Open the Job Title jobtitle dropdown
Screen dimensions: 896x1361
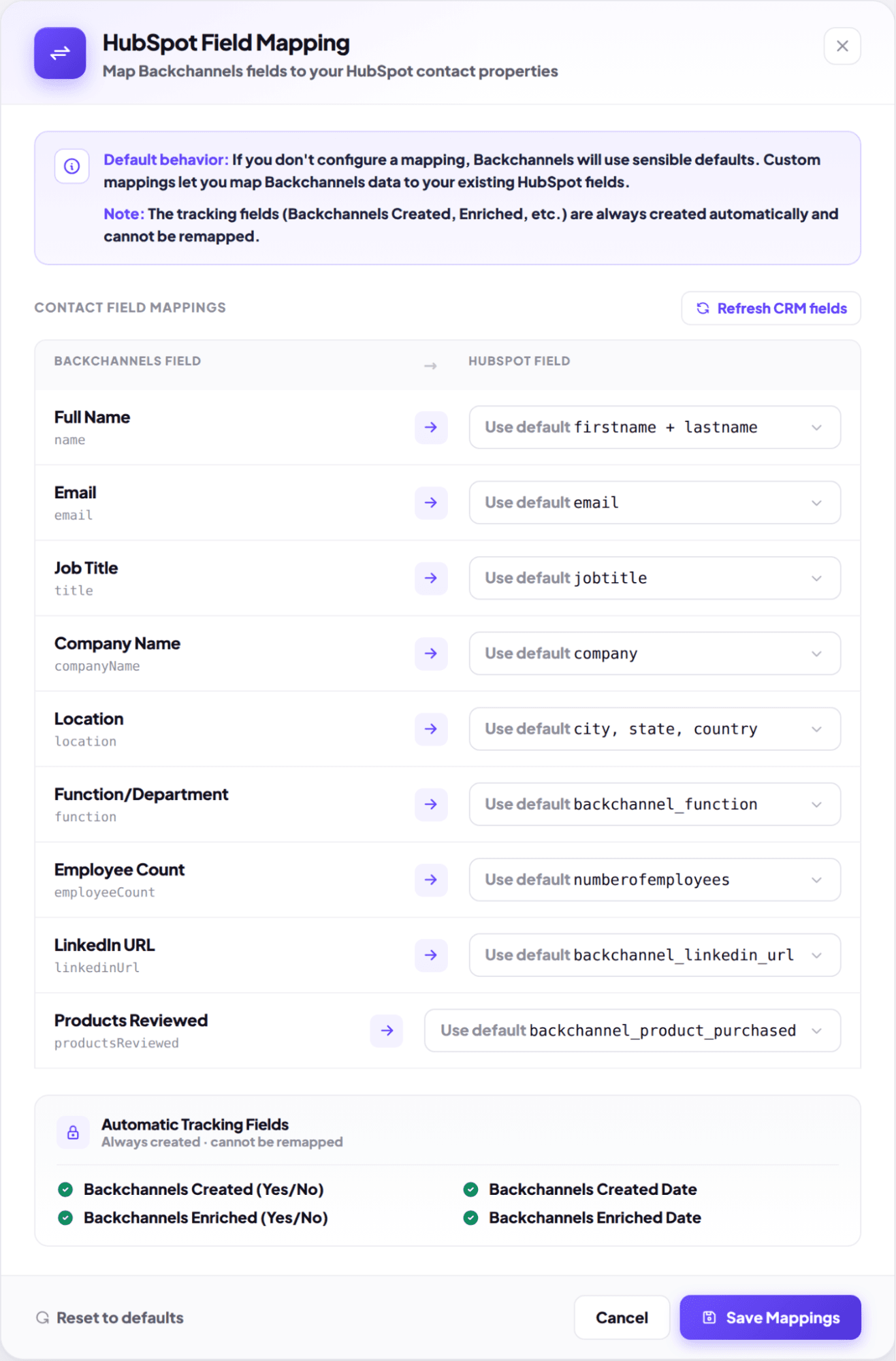[654, 578]
